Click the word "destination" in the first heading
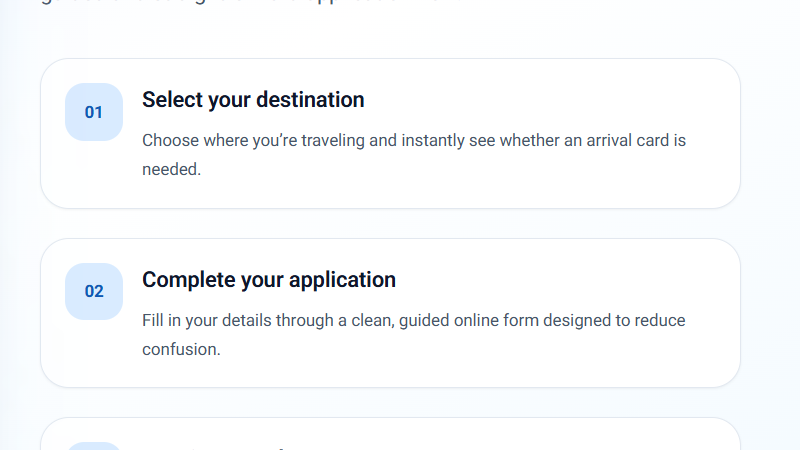This screenshot has height=450, width=800. tap(310, 99)
